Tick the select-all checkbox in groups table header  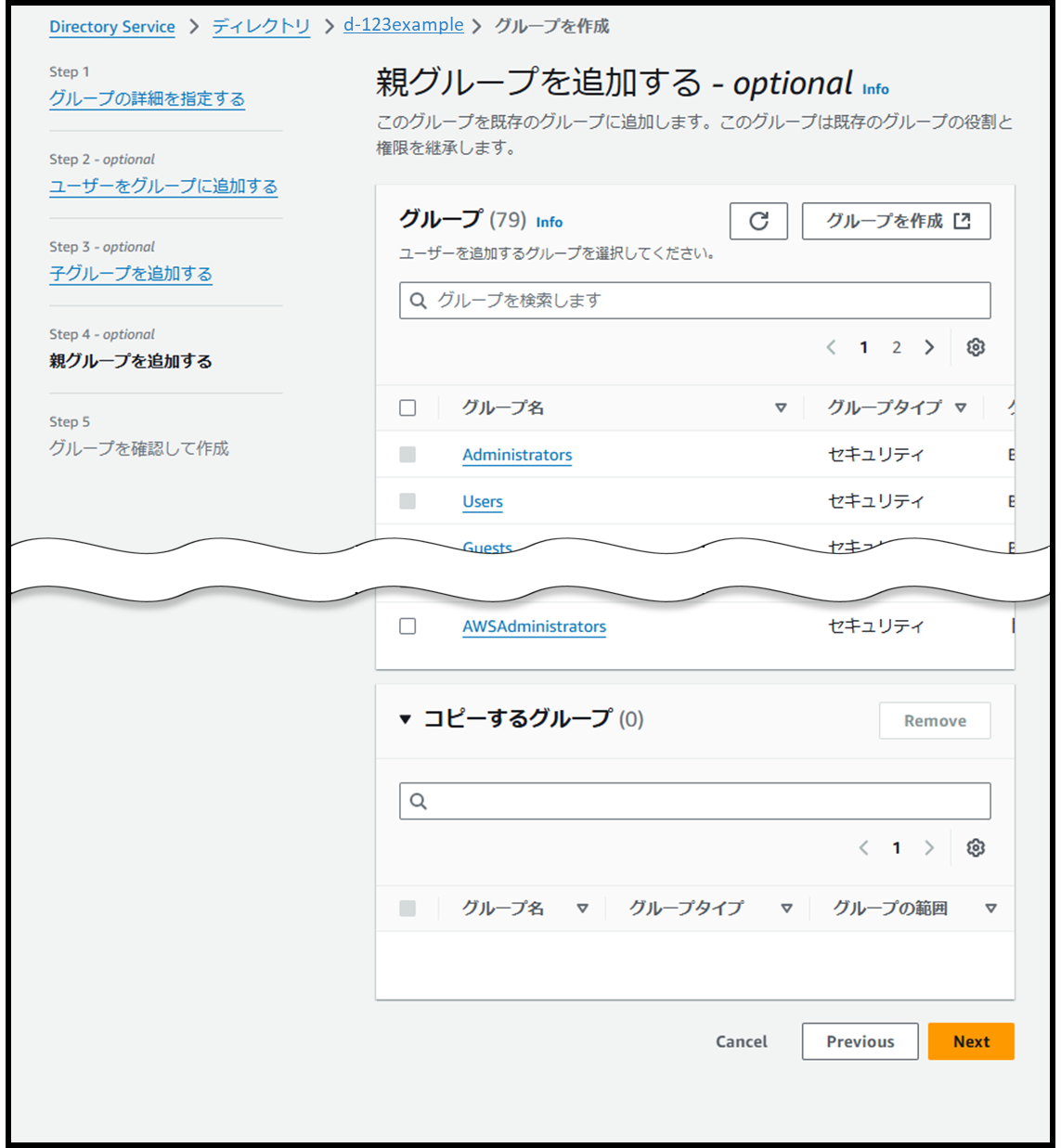408,407
